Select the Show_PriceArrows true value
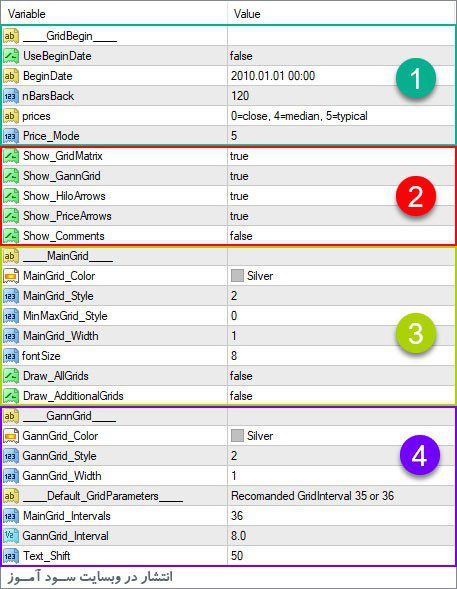The image size is (457, 589). [x=239, y=216]
